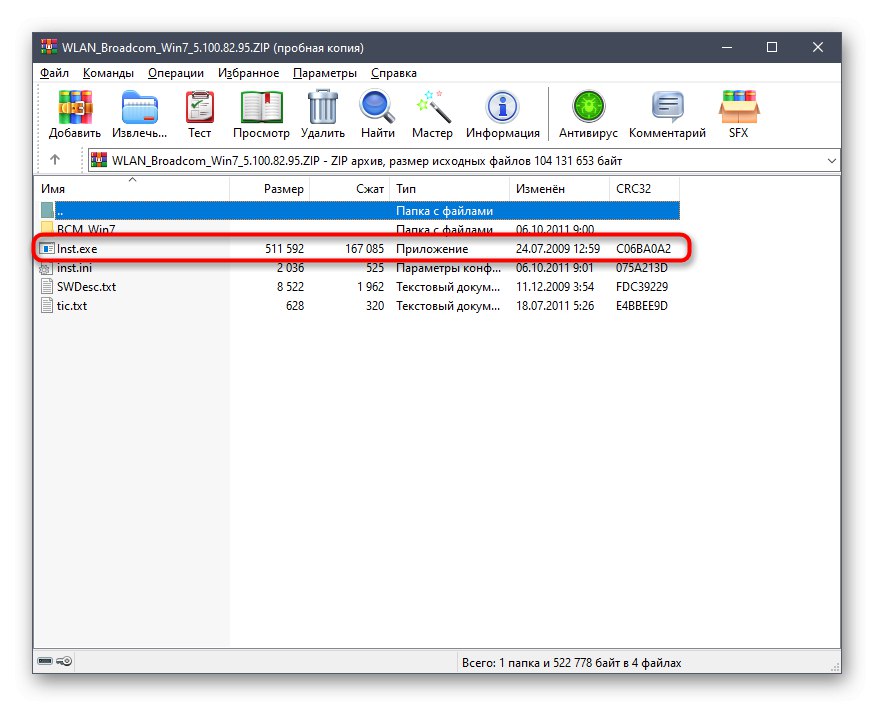This screenshot has width=874, height=706.
Task: Click the parent folder '..' icon
Action: pyautogui.click(x=47, y=211)
